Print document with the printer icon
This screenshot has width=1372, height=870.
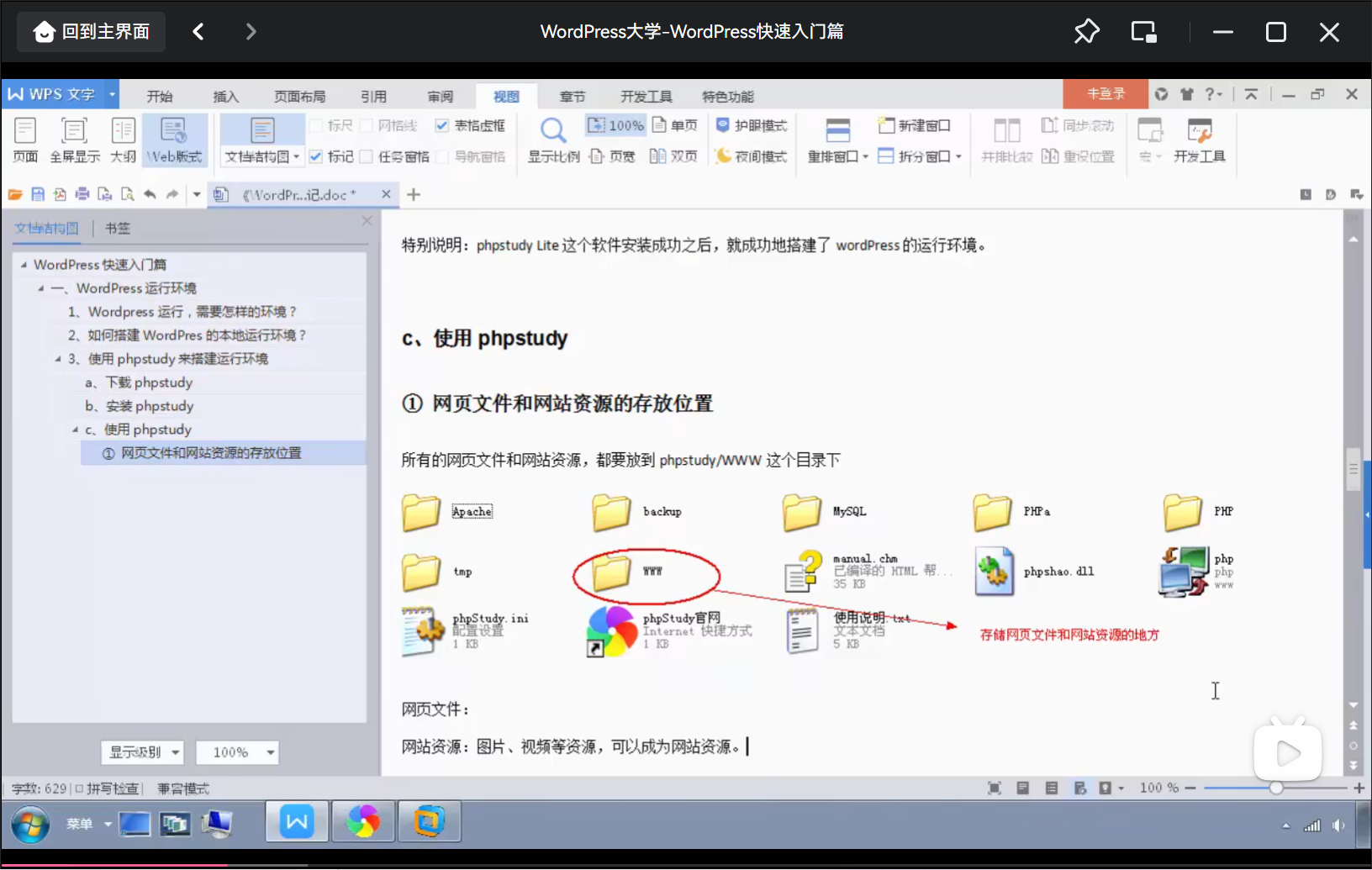pyautogui.click(x=82, y=194)
